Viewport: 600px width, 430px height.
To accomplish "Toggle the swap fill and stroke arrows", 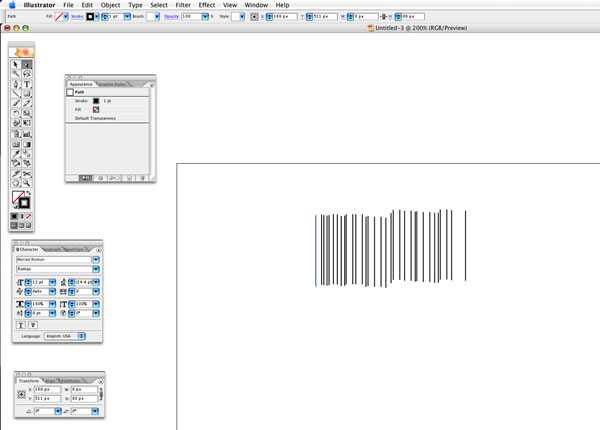I will (x=30, y=194).
